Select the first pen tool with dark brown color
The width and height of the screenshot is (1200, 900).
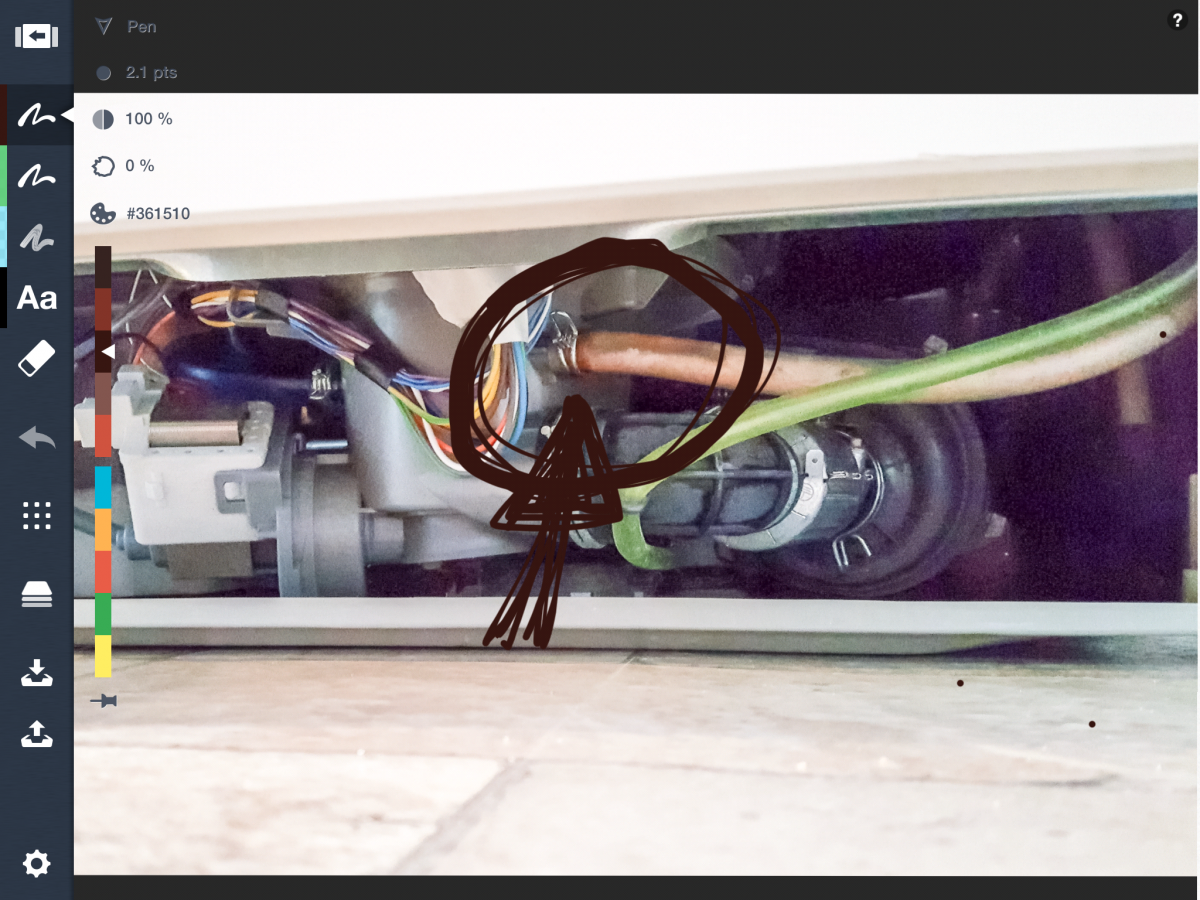point(36,116)
